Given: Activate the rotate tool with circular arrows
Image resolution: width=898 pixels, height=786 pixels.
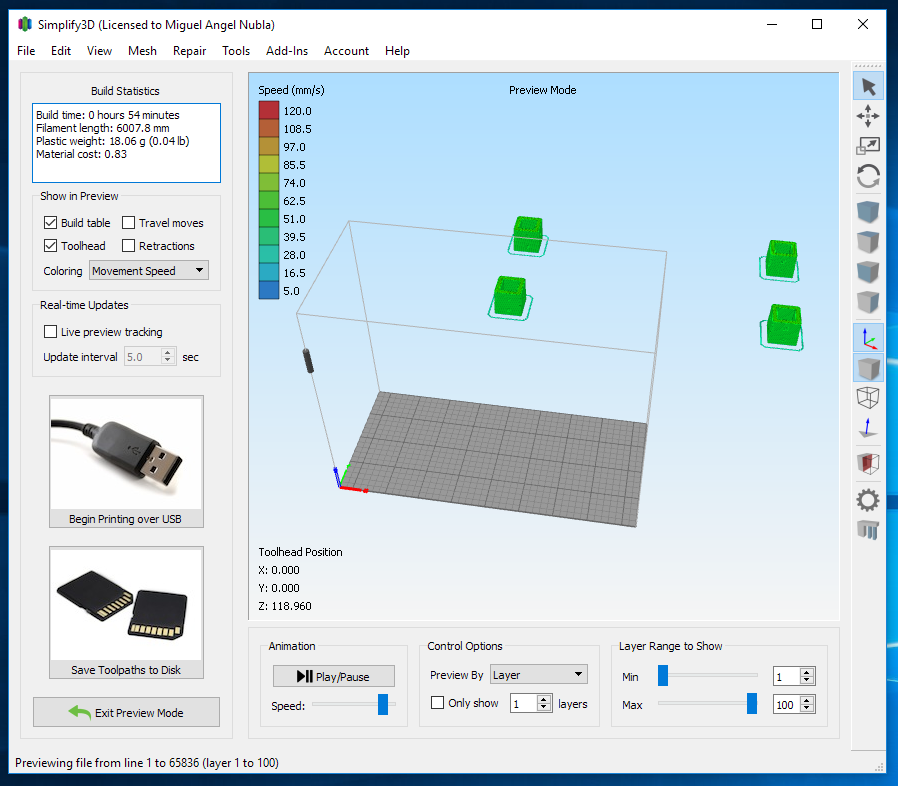Looking at the screenshot, I should click(868, 176).
